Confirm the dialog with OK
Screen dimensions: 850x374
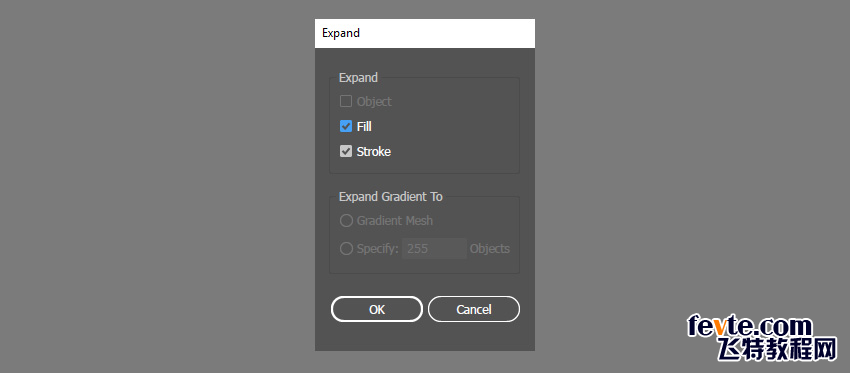pyautogui.click(x=377, y=309)
